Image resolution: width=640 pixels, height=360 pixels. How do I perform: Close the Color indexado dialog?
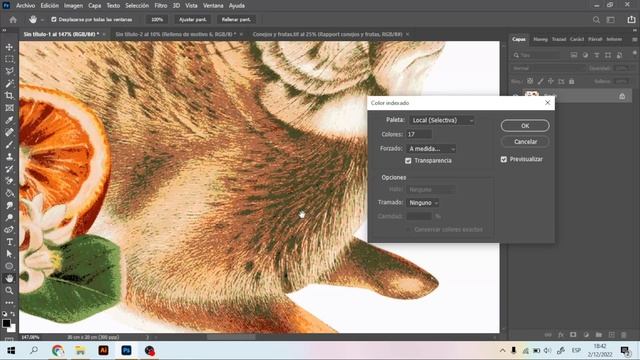click(x=547, y=103)
